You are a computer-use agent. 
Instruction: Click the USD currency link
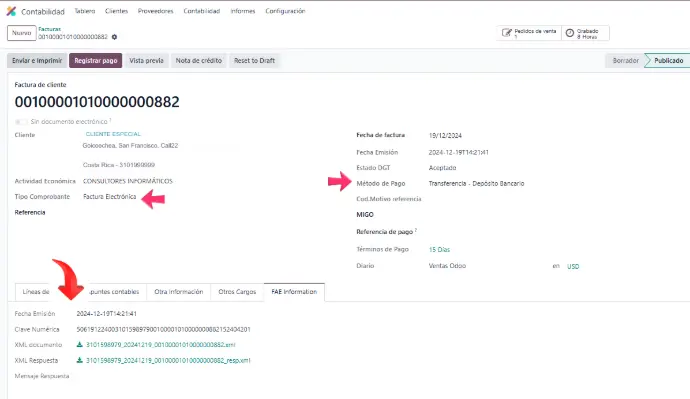[x=573, y=266]
